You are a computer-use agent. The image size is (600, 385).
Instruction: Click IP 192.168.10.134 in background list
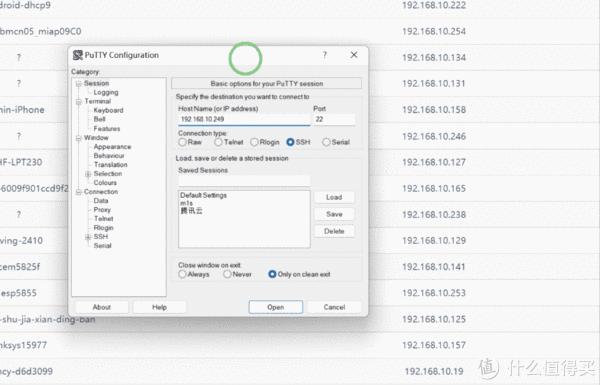click(434, 58)
